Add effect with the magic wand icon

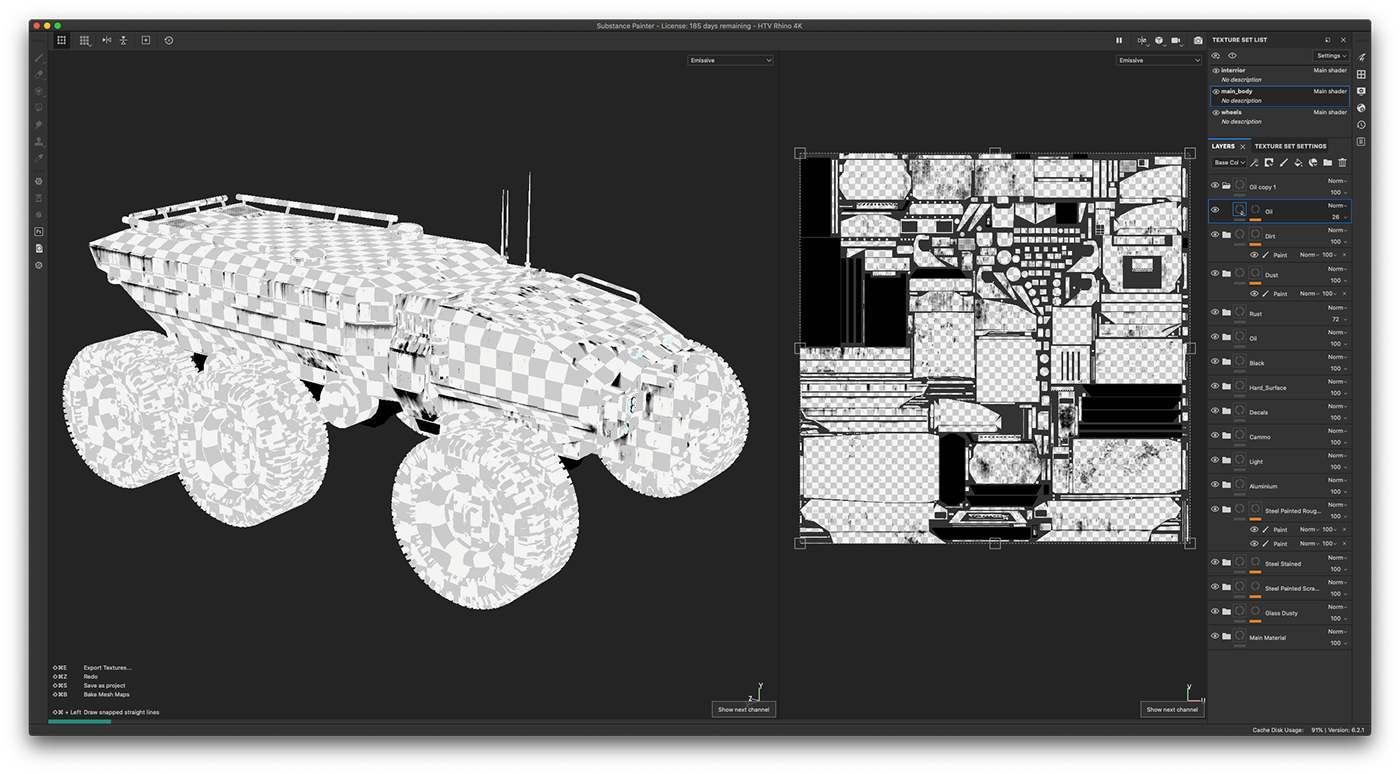tap(1254, 162)
